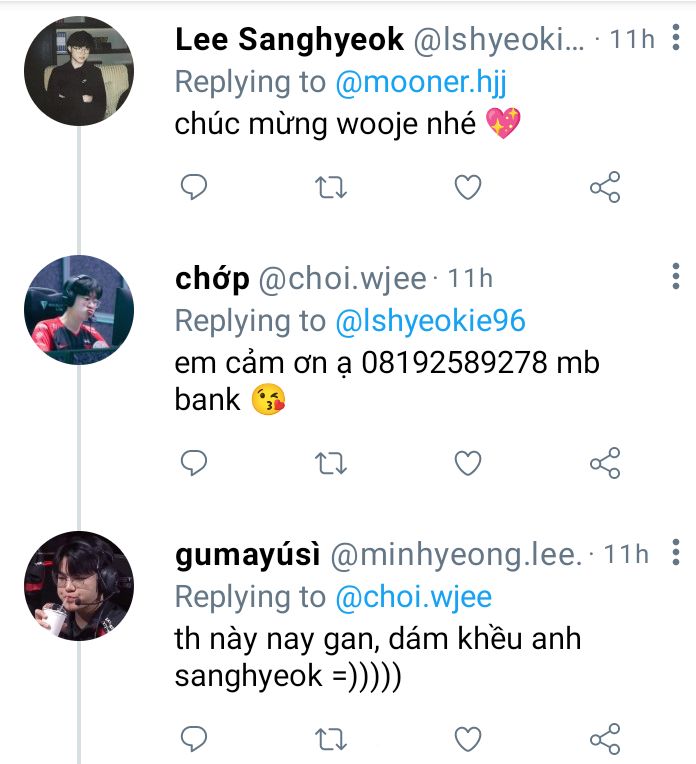Image resolution: width=696 pixels, height=764 pixels.
Task: Like chớp's tweet with heart icon
Action: tap(468, 463)
